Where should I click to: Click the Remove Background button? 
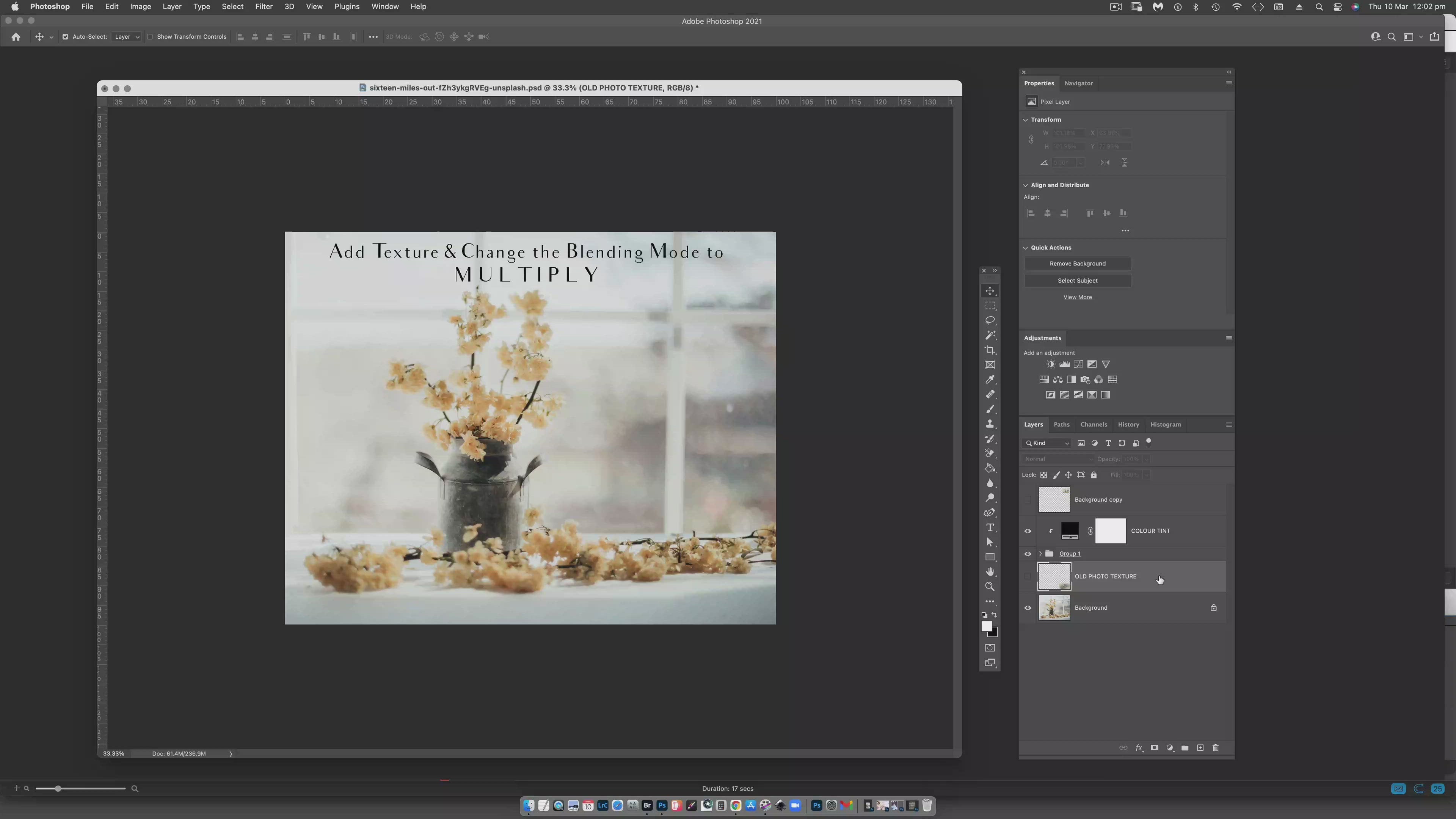[1077, 264]
